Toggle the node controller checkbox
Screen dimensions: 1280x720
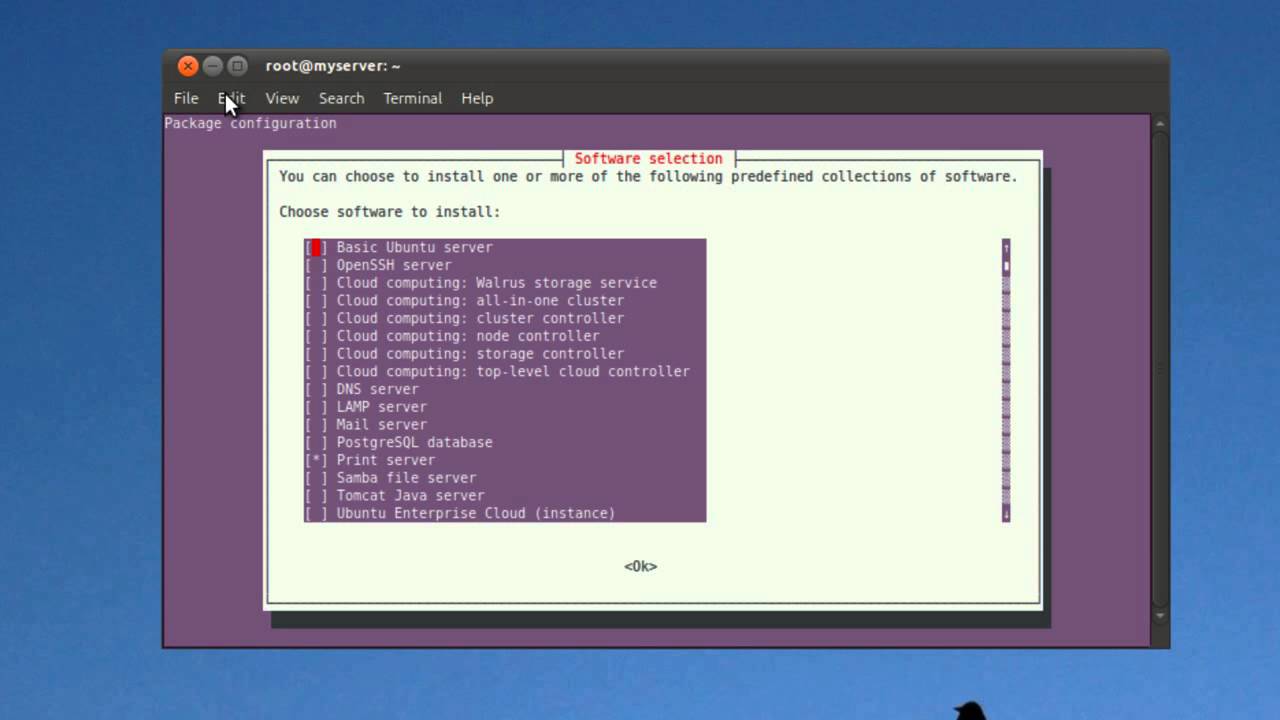point(316,336)
